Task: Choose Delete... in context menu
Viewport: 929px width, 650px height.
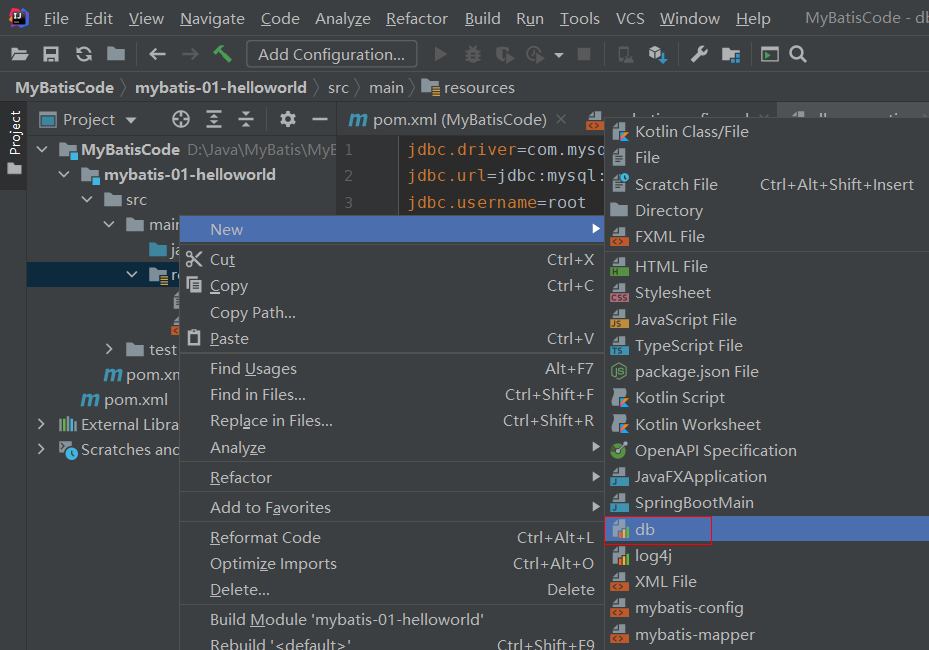Action: (x=392, y=590)
